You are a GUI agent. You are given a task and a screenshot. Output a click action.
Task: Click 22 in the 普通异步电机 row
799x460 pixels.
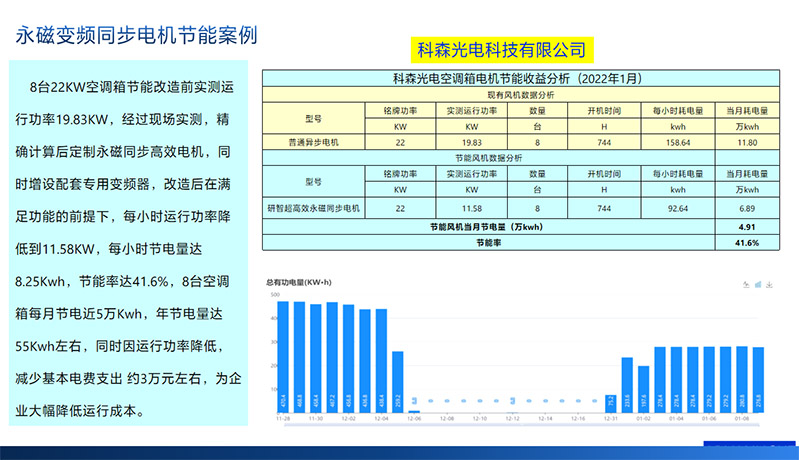pos(400,143)
